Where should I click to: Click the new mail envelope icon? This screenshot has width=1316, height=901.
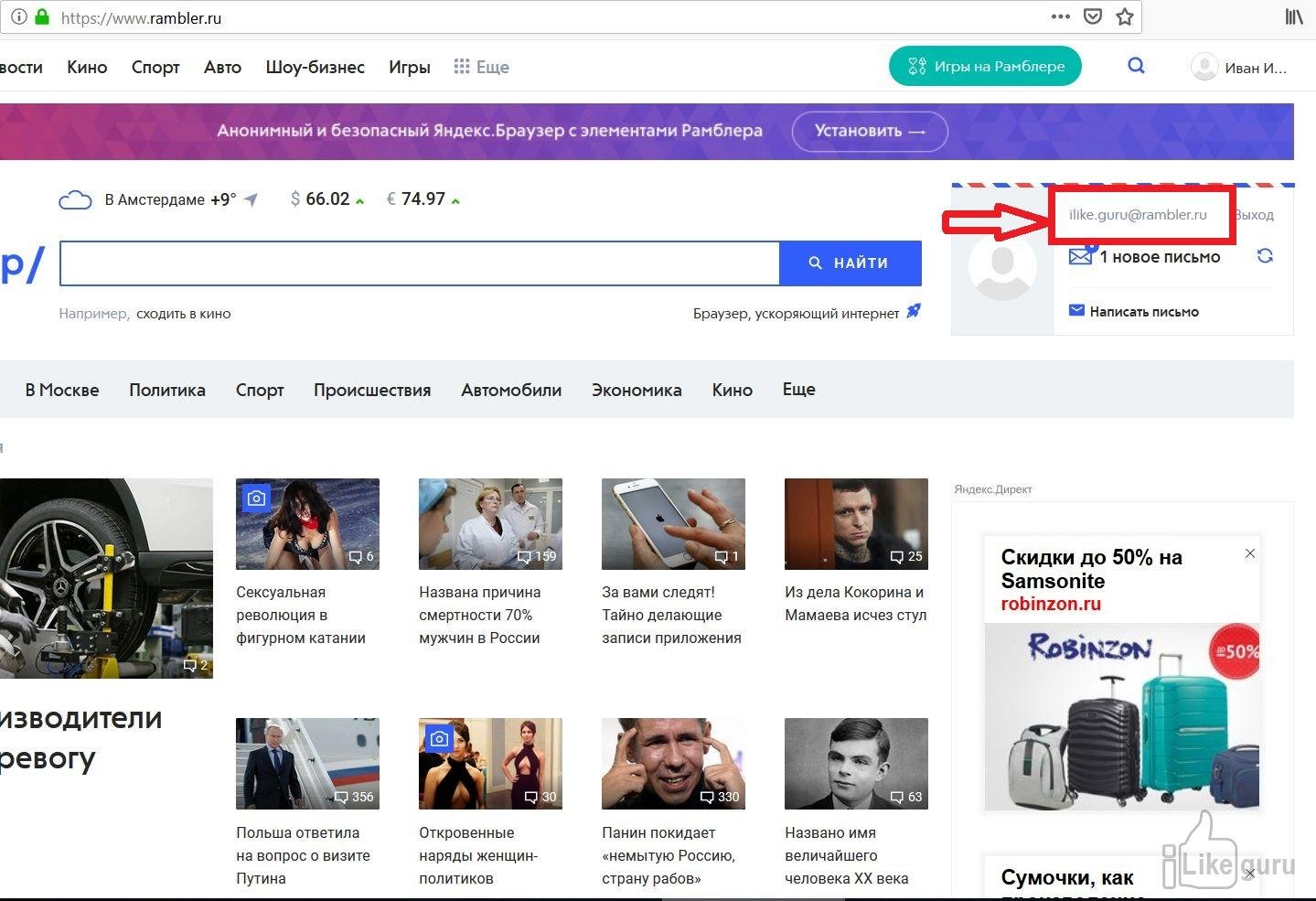1081,256
